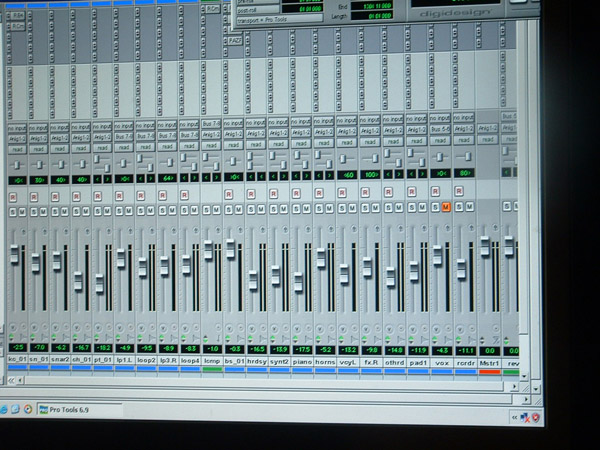Click the Mstr1 track type icon above volume
The image size is (600, 450).
click(x=496, y=339)
